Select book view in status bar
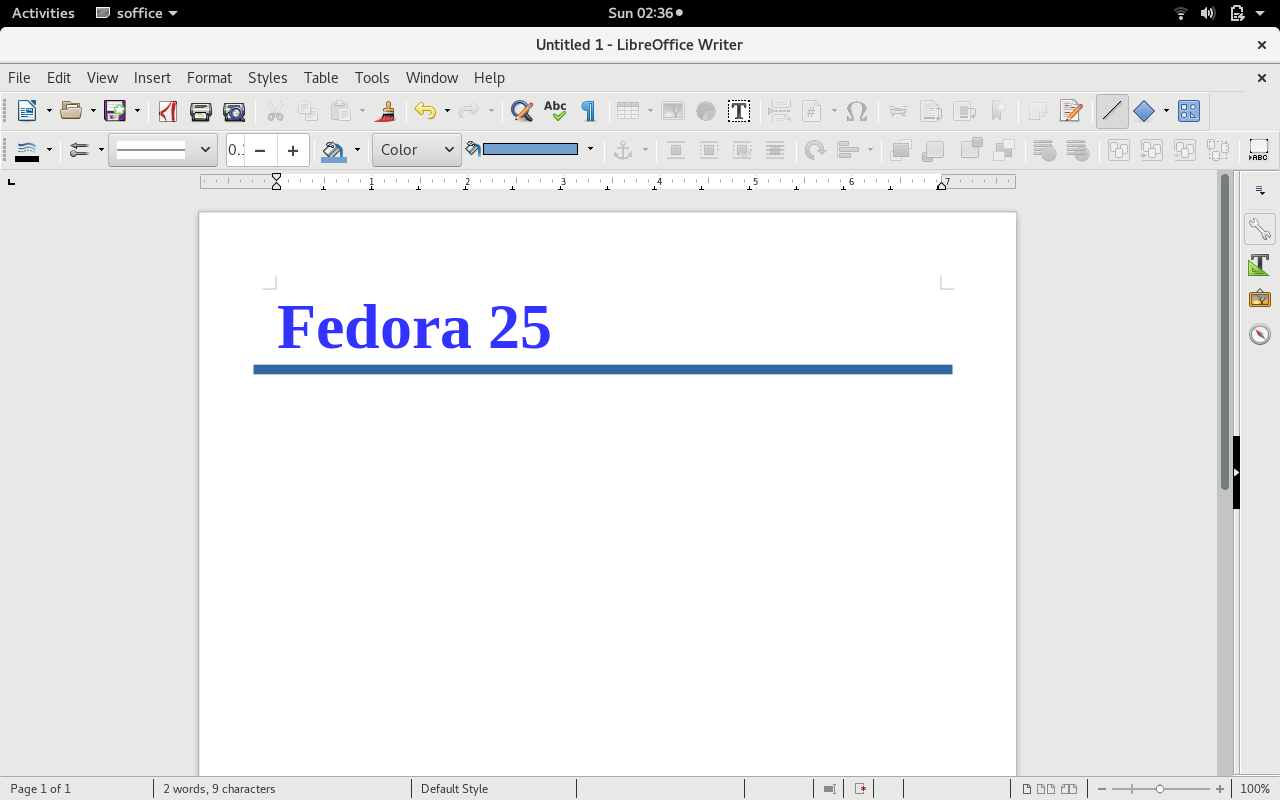Image resolution: width=1280 pixels, height=800 pixels. [x=1069, y=789]
